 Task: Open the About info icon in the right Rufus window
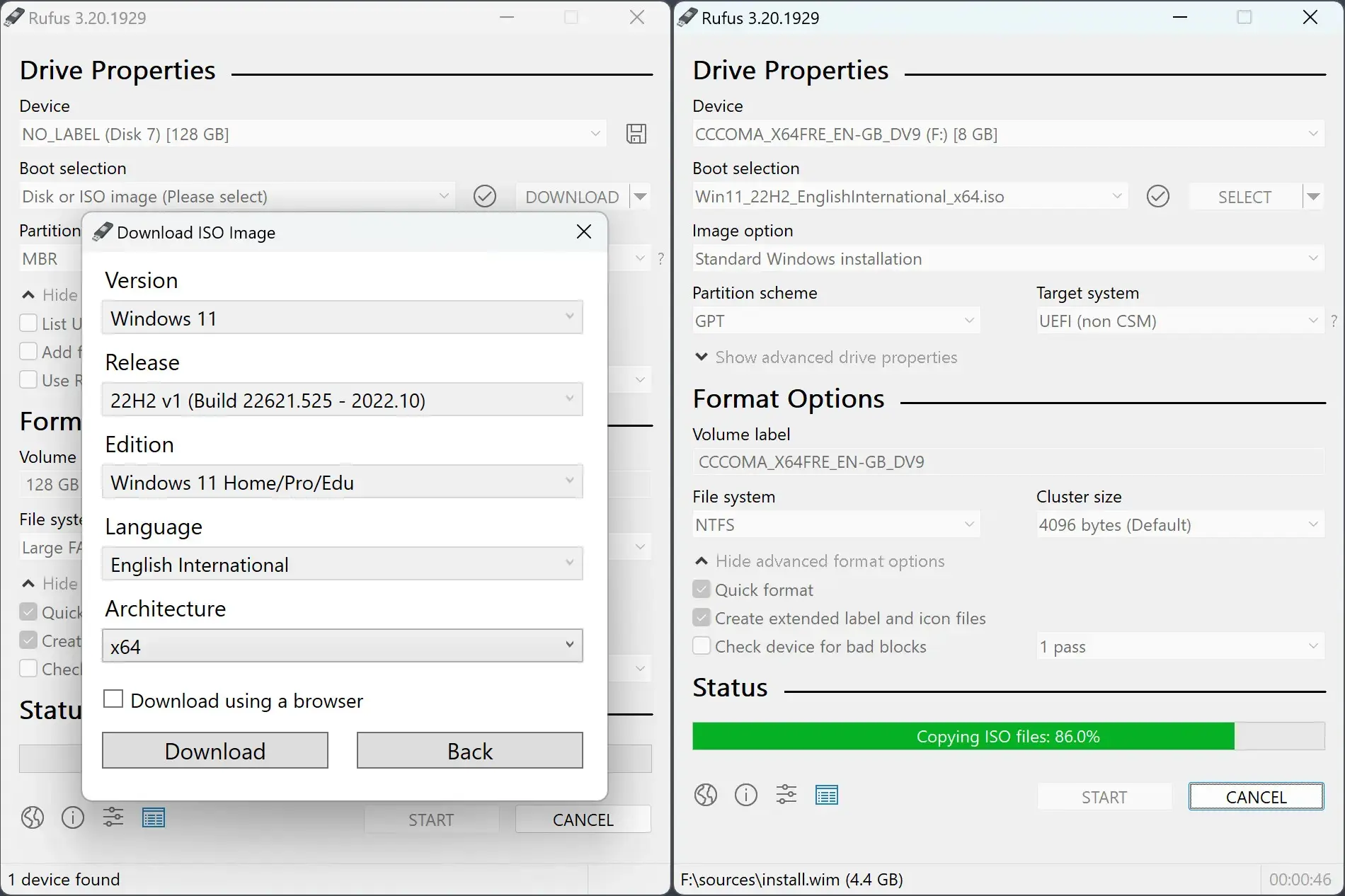(746, 795)
